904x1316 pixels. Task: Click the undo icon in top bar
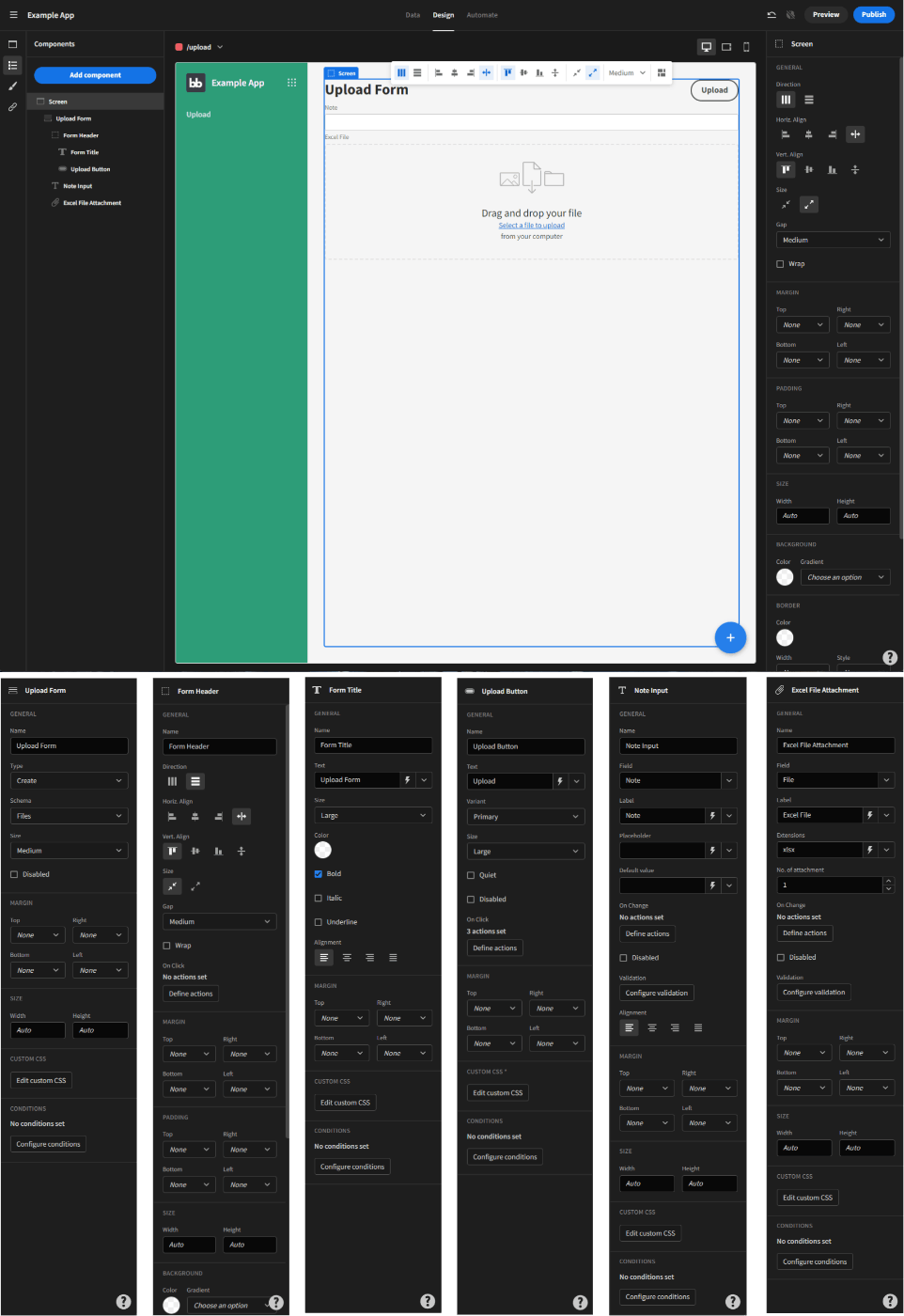coord(772,15)
